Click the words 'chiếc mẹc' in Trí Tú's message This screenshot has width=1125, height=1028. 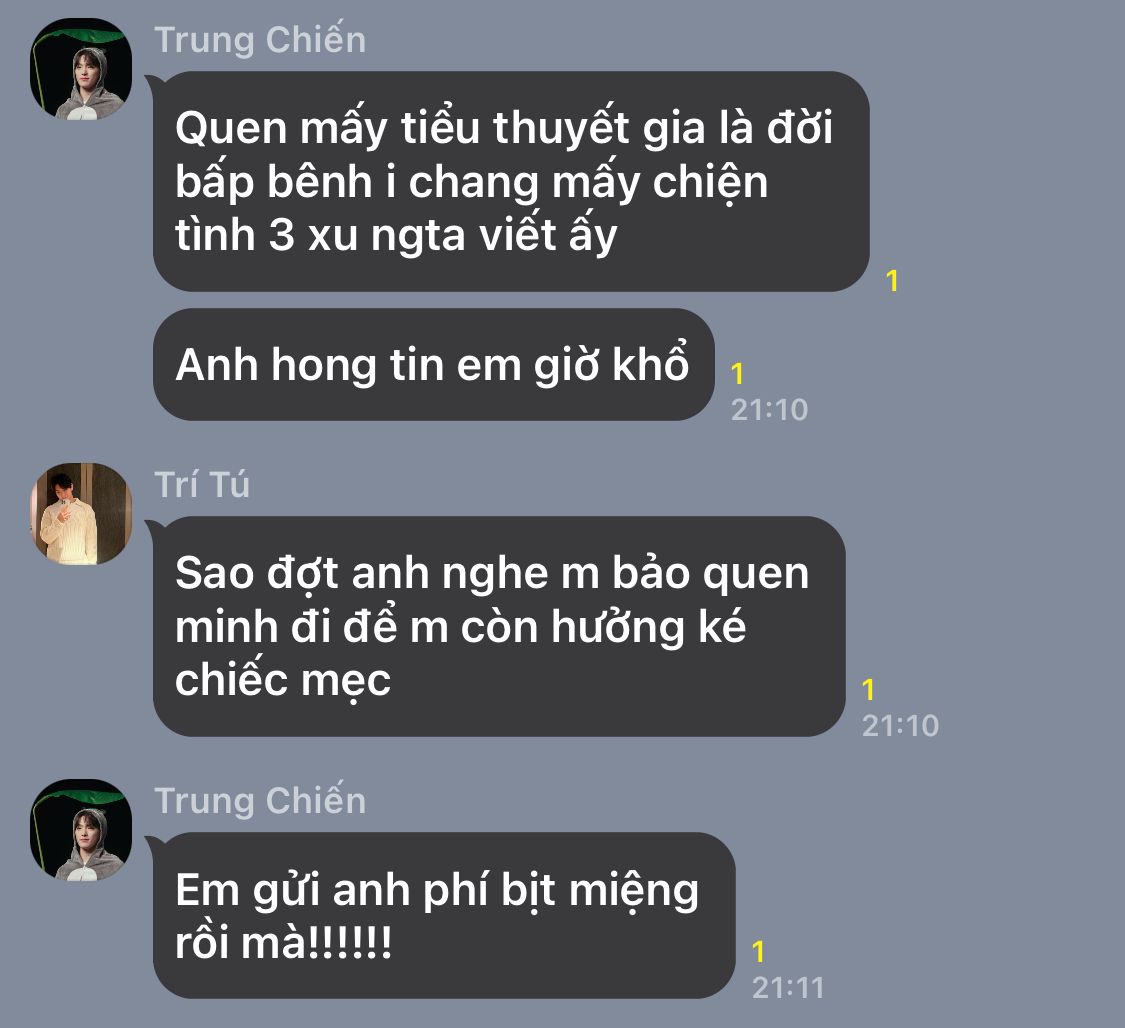tap(283, 680)
